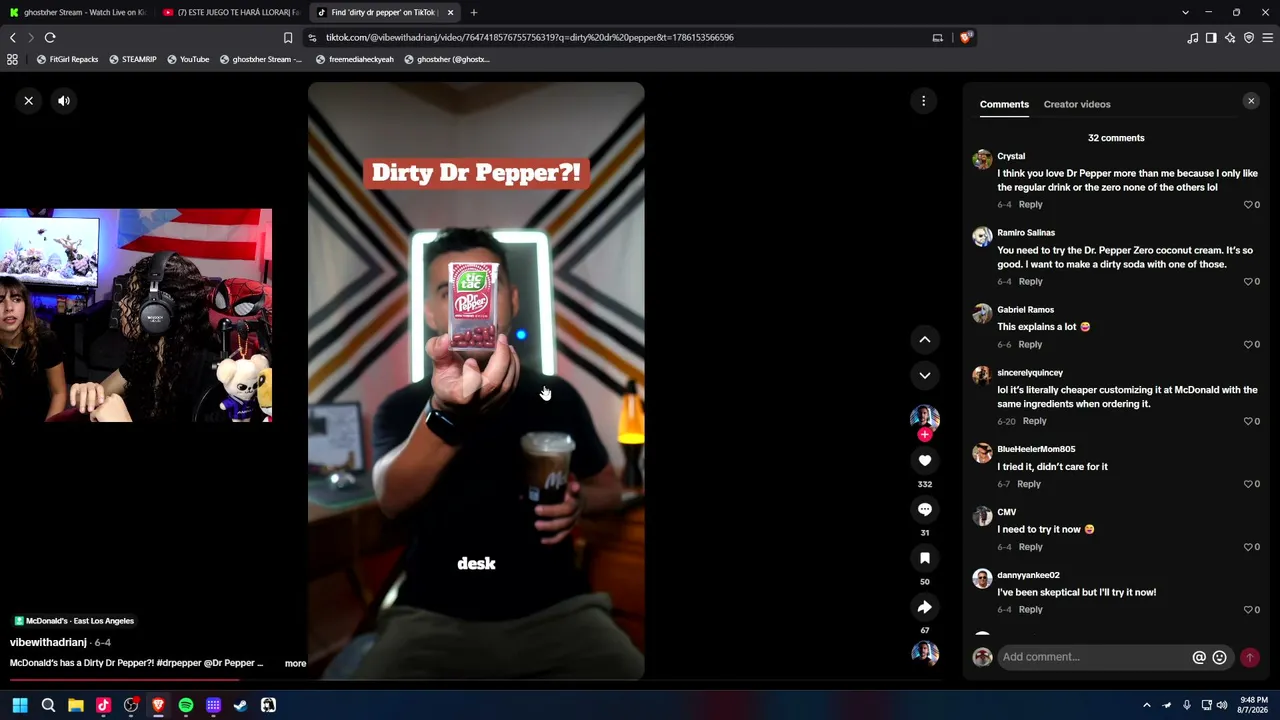Close the TikTok video viewer
The image size is (1280, 720).
[x=29, y=101]
